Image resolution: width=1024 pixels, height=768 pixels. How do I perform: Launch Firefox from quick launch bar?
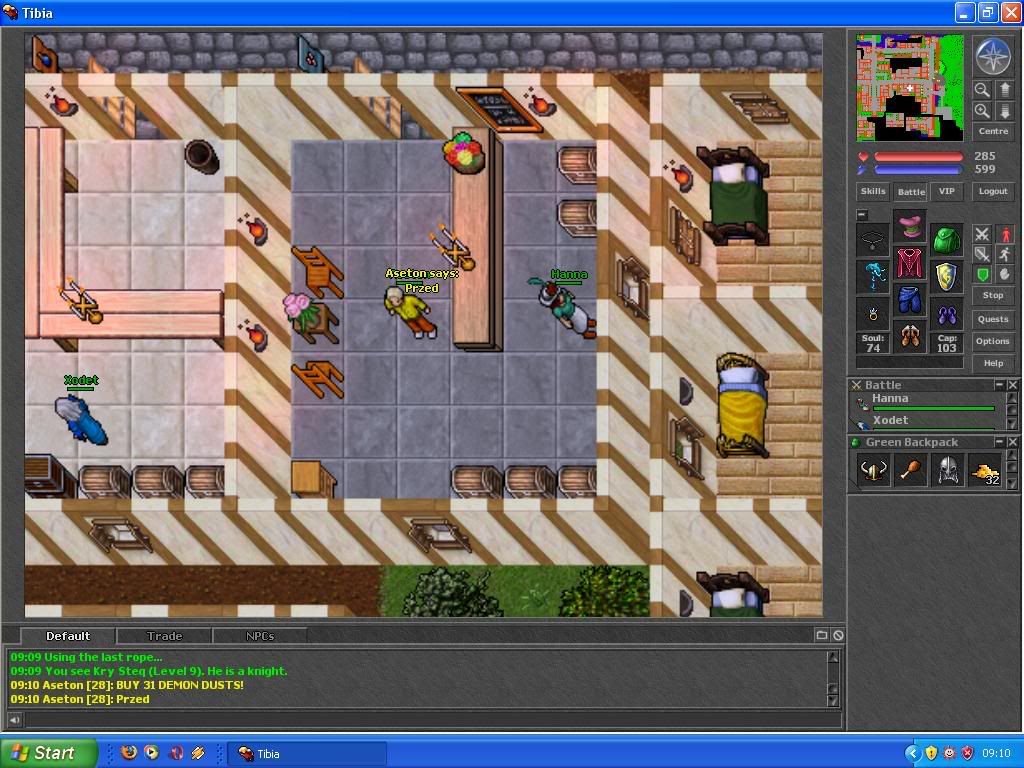tap(129, 752)
